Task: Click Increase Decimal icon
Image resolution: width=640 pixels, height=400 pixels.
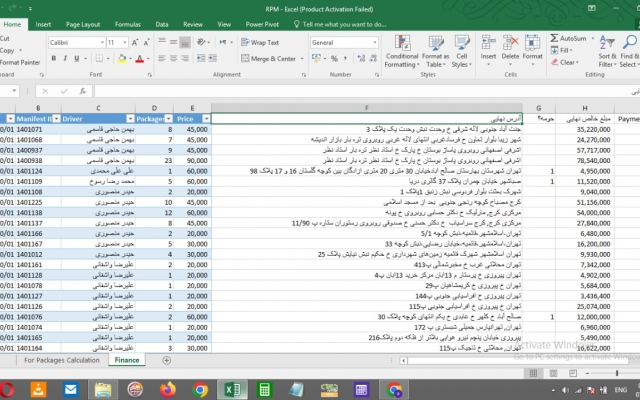Action: point(361,59)
